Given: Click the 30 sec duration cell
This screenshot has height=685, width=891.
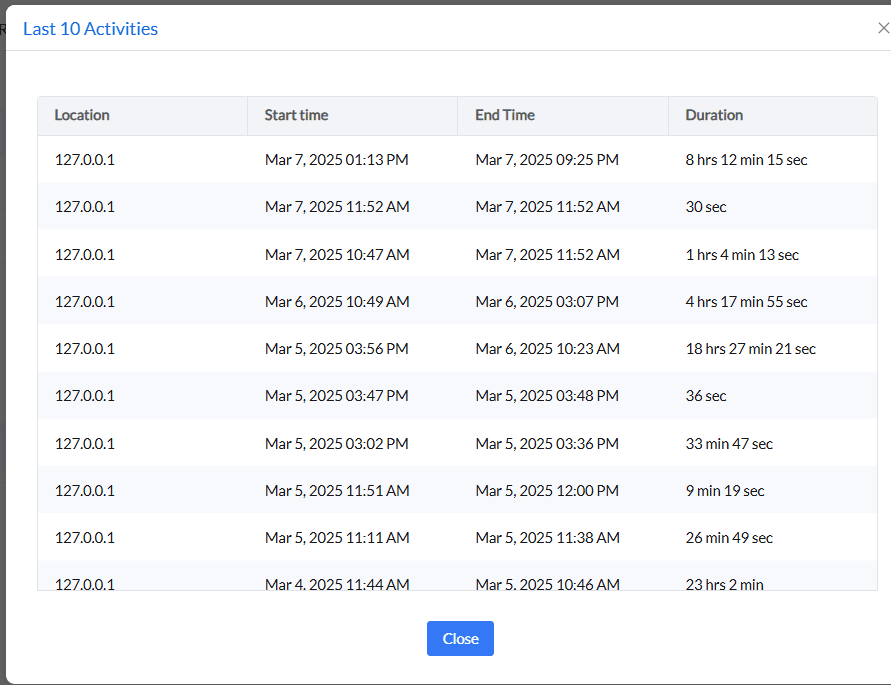Looking at the screenshot, I should [x=706, y=207].
